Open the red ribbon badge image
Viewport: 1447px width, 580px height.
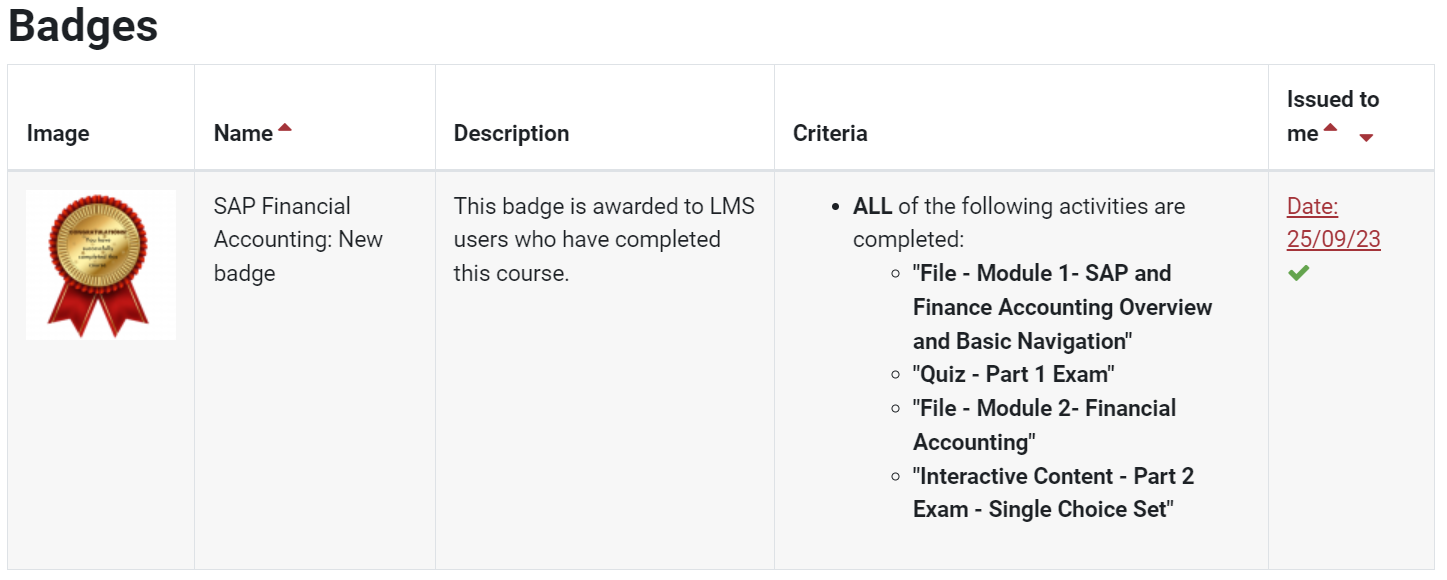point(101,265)
